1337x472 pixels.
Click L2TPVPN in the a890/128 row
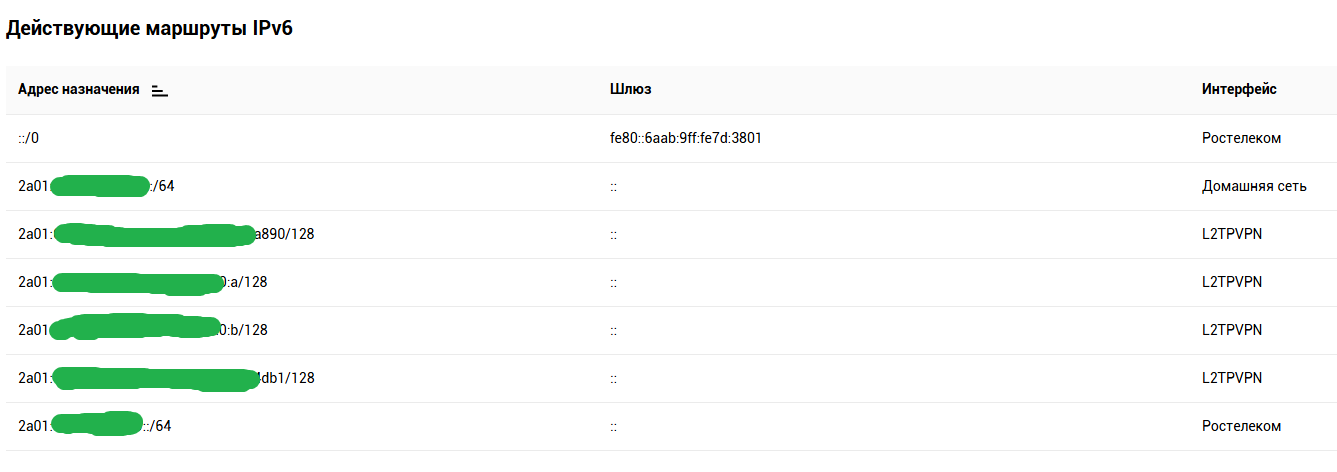point(1232,234)
